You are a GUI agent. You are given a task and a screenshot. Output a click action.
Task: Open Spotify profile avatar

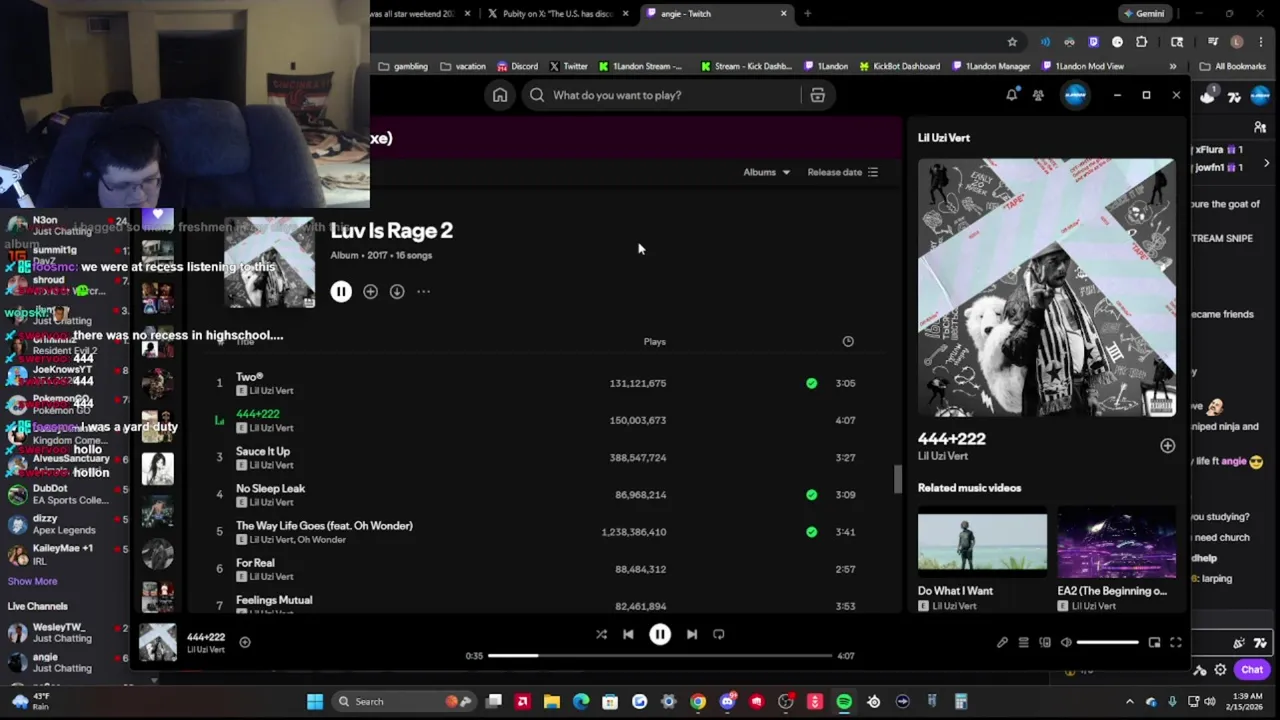click(1075, 95)
